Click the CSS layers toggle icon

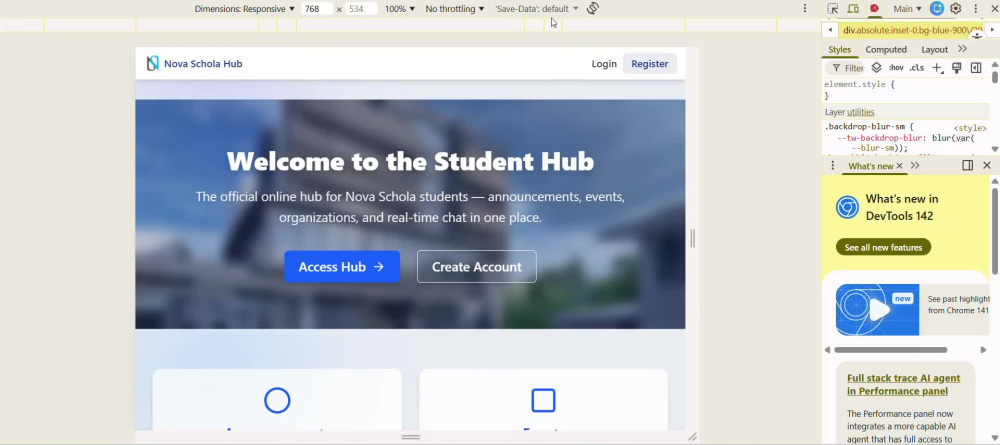[876, 68]
